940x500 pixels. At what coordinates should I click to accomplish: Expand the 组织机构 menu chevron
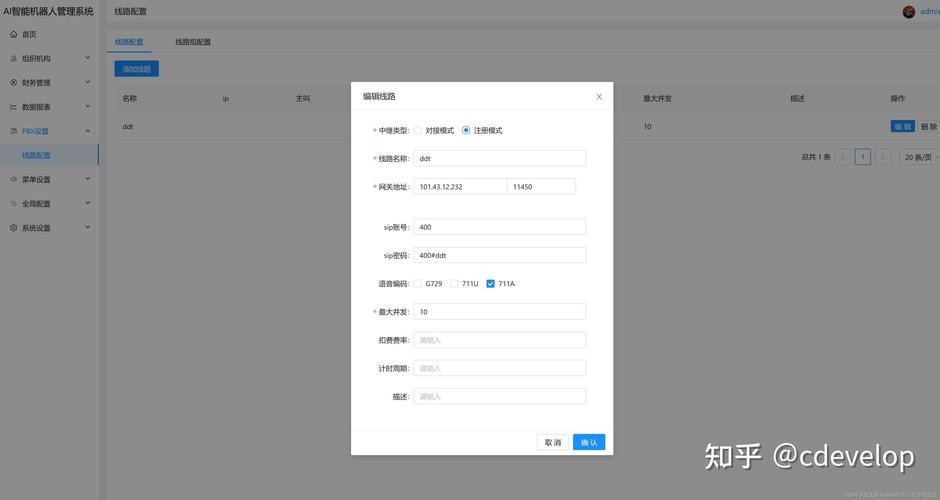tap(88, 58)
